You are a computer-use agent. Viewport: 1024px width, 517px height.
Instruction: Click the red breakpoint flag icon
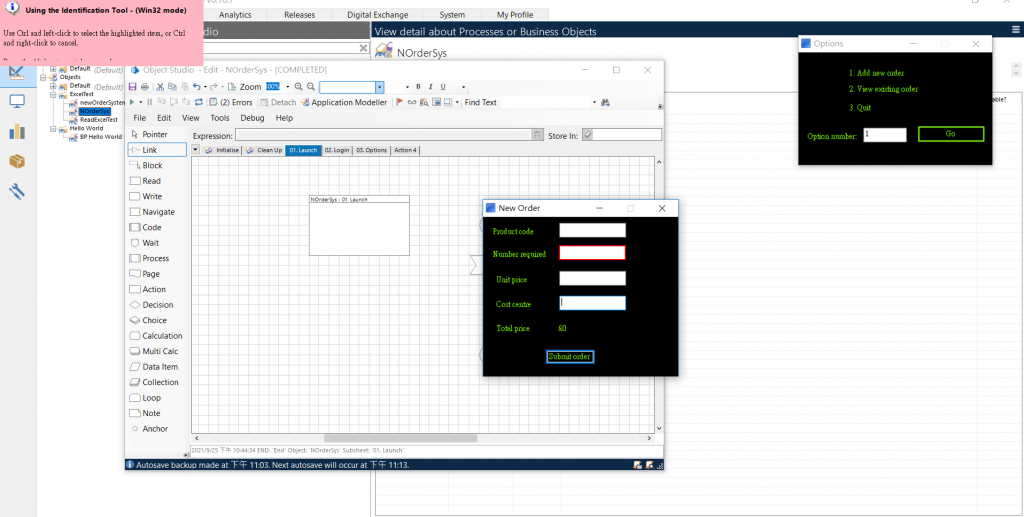[400, 102]
